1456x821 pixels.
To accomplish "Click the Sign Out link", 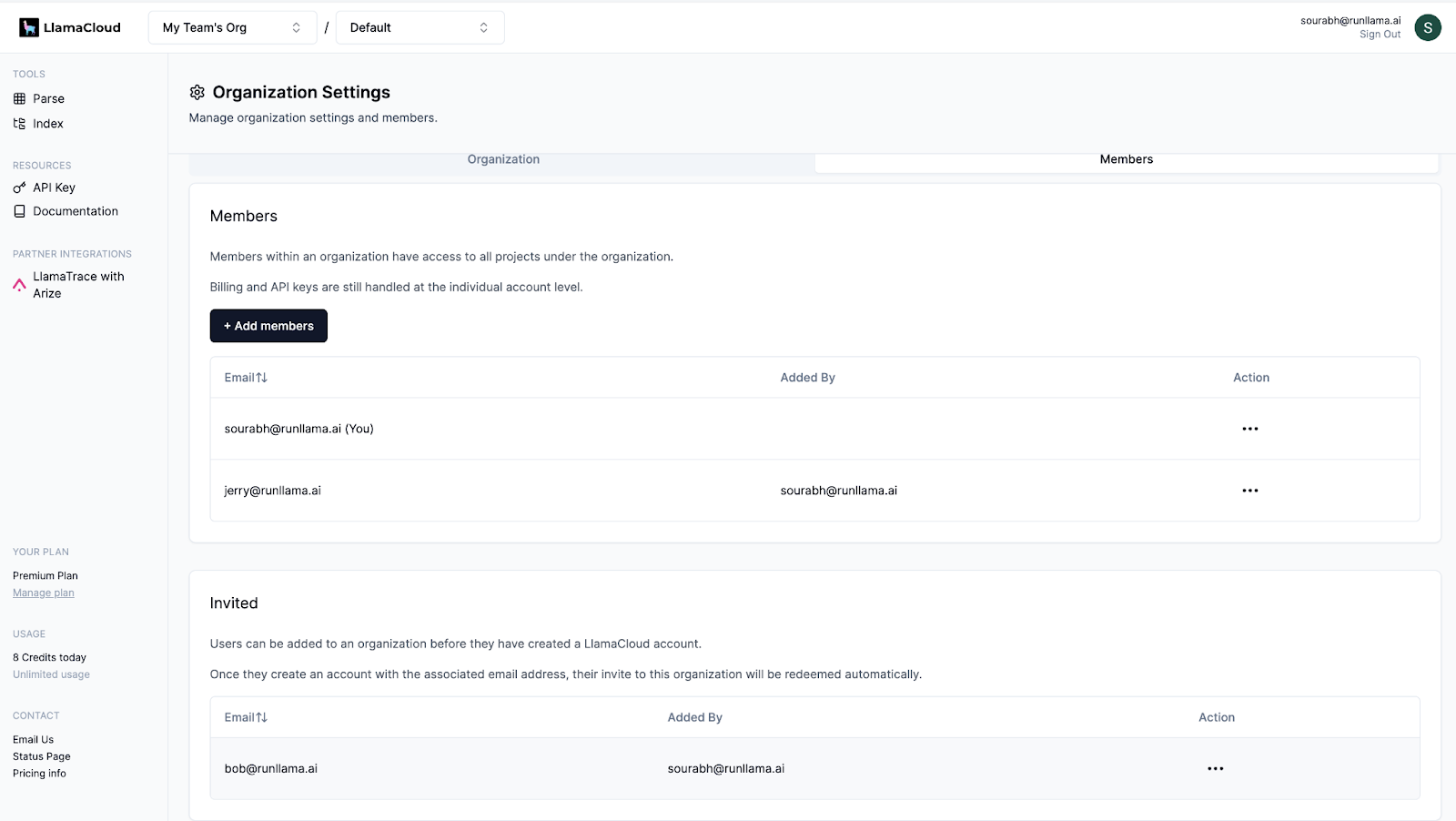I will tap(1380, 35).
